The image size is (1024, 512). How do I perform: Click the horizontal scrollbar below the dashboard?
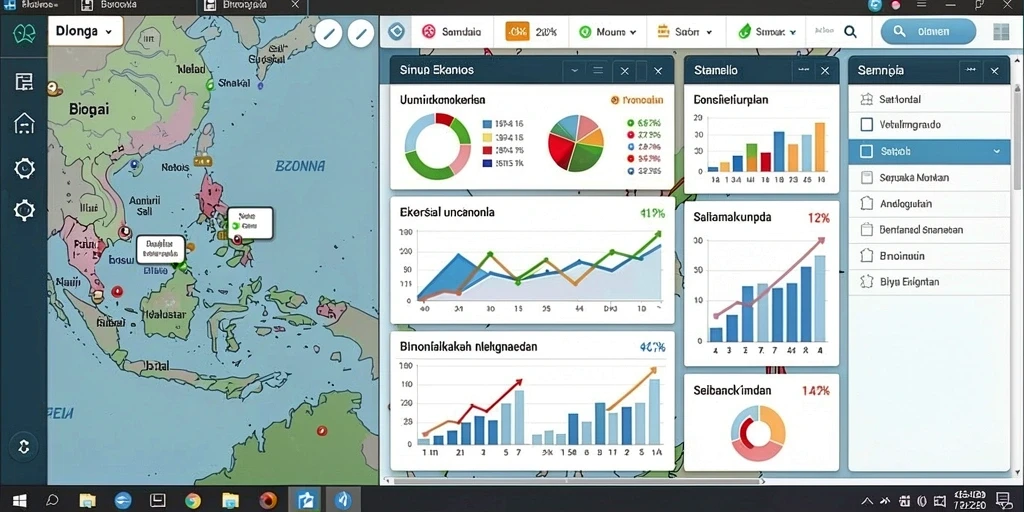tap(575, 481)
